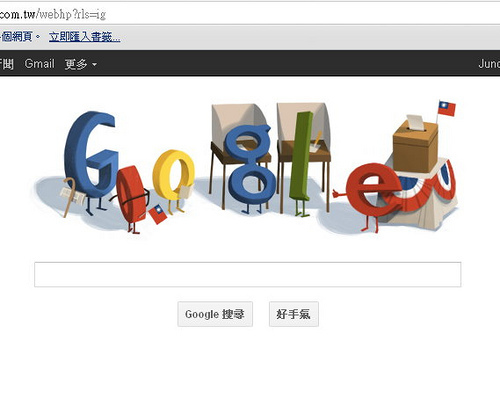This screenshot has height=420, width=500.
Task: Click the browser address bar URL
Action: [53, 14]
